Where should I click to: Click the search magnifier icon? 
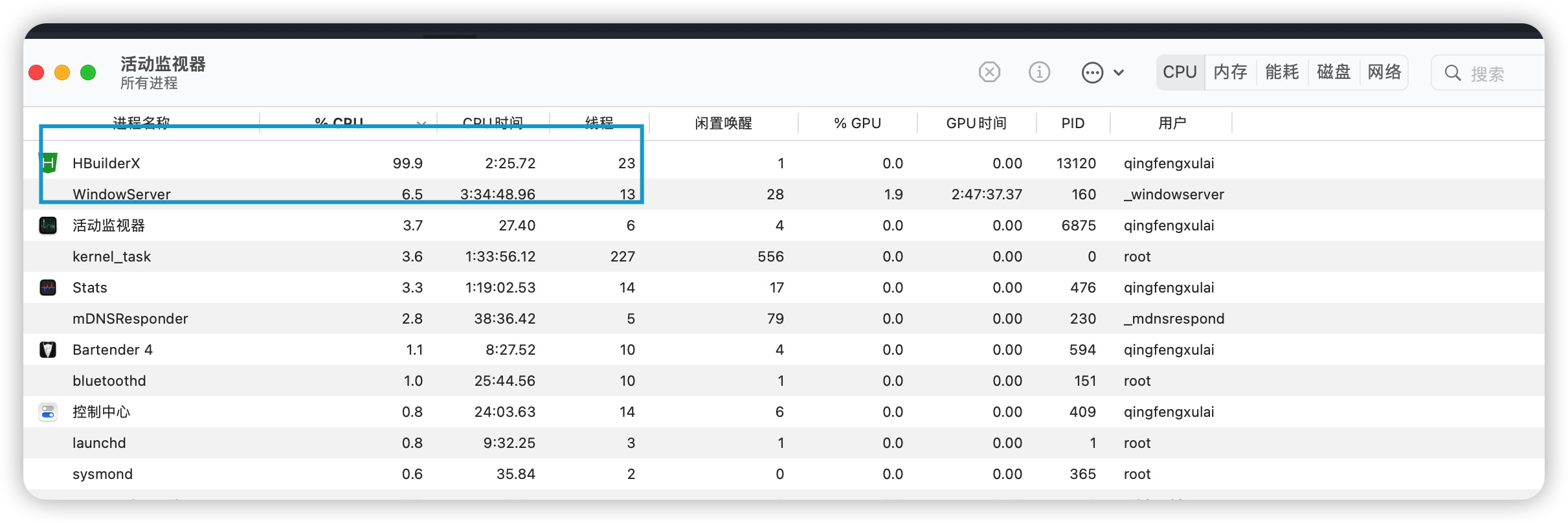click(1453, 73)
